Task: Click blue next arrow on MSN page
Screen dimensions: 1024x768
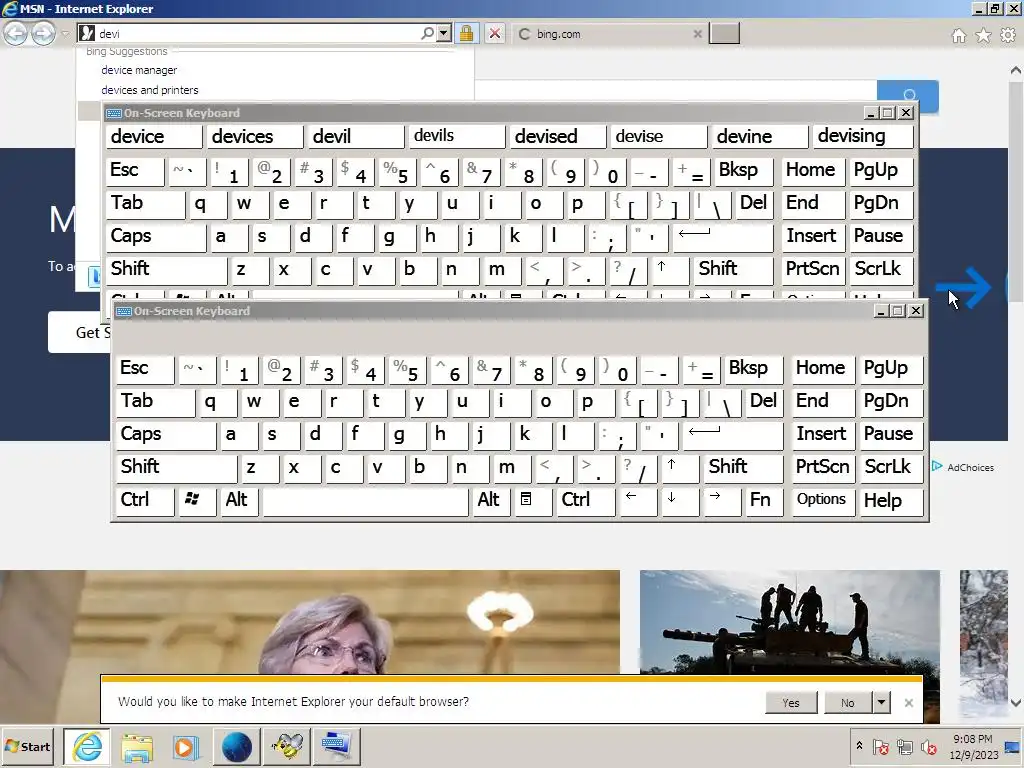Action: tap(964, 287)
